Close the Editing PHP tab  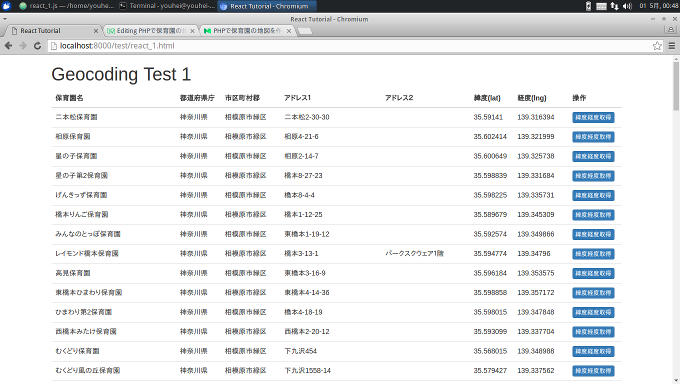(x=192, y=31)
